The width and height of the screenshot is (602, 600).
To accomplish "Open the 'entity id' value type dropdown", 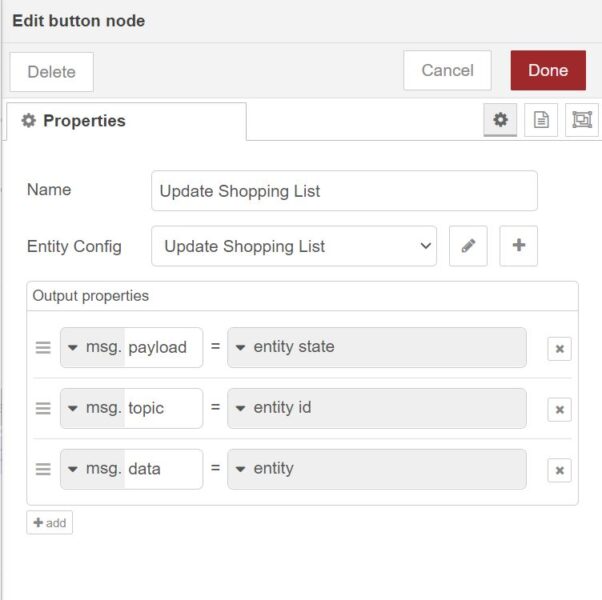I will click(241, 408).
